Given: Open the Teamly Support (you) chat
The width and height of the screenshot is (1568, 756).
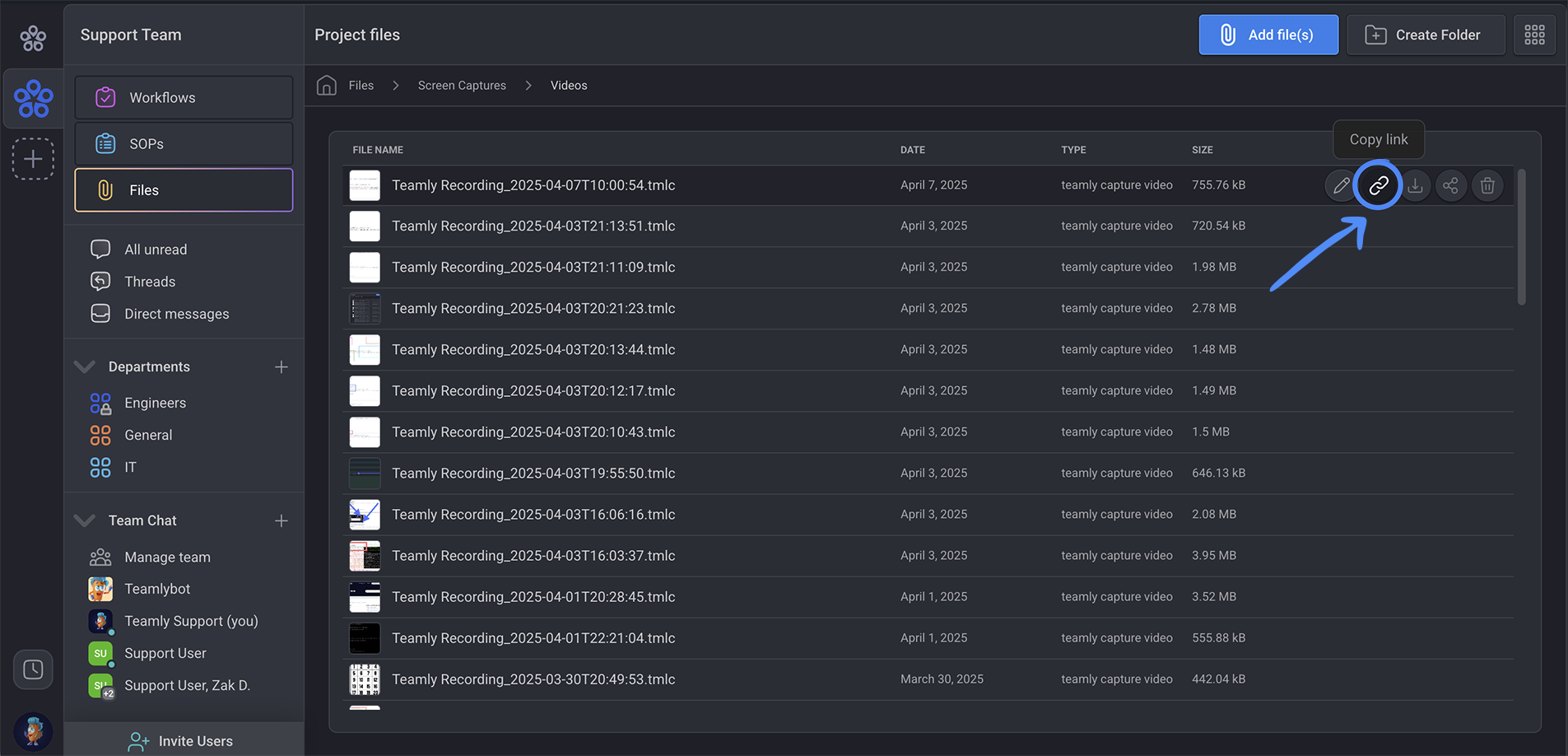Looking at the screenshot, I should 191,621.
